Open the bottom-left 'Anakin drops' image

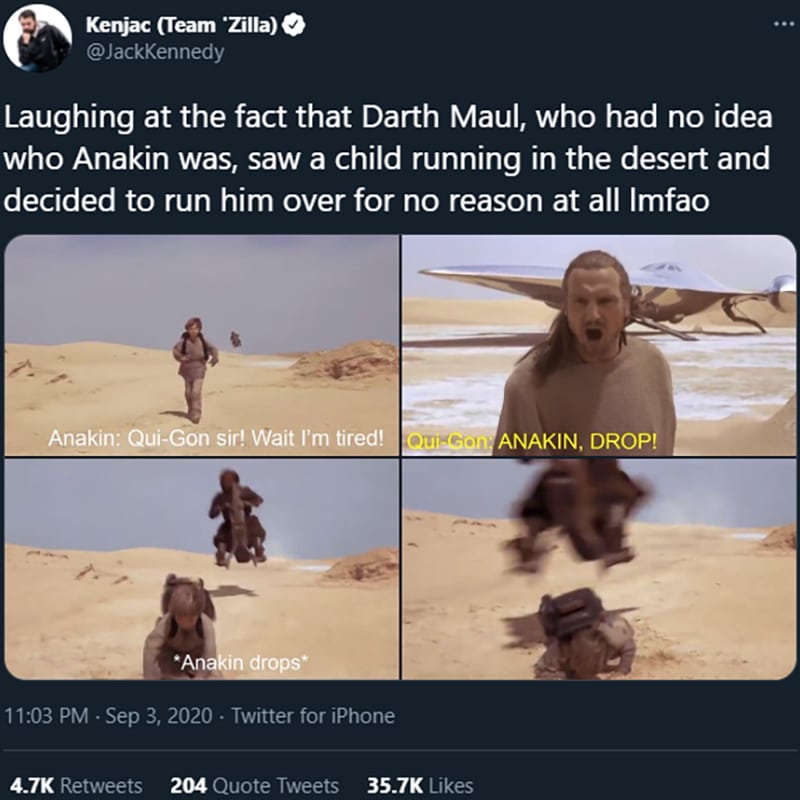(202, 569)
